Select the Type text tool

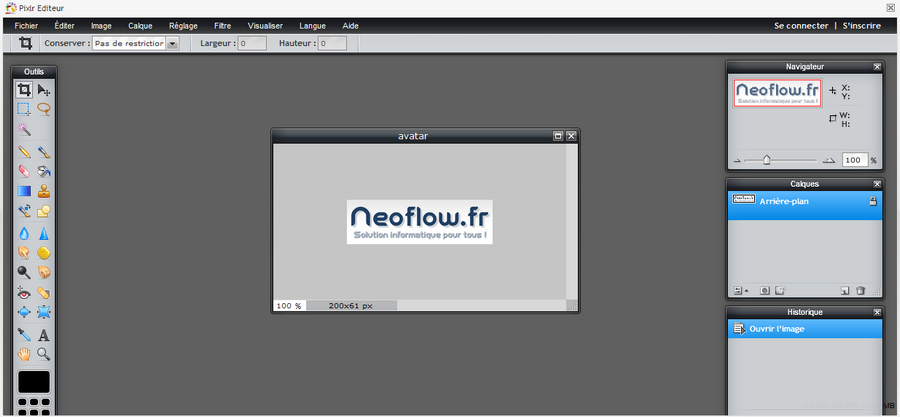[44, 335]
